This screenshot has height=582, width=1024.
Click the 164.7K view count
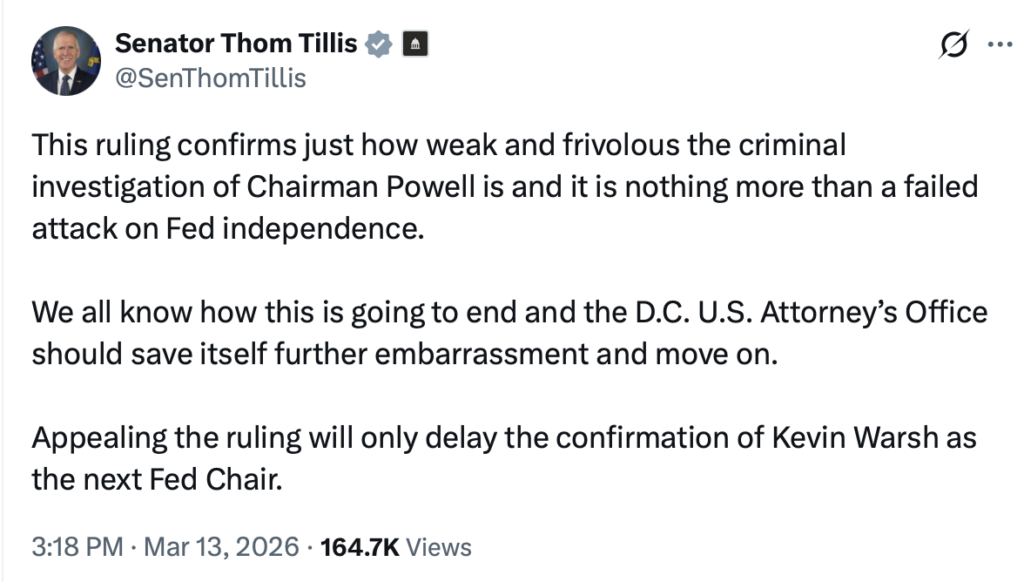coord(356,547)
